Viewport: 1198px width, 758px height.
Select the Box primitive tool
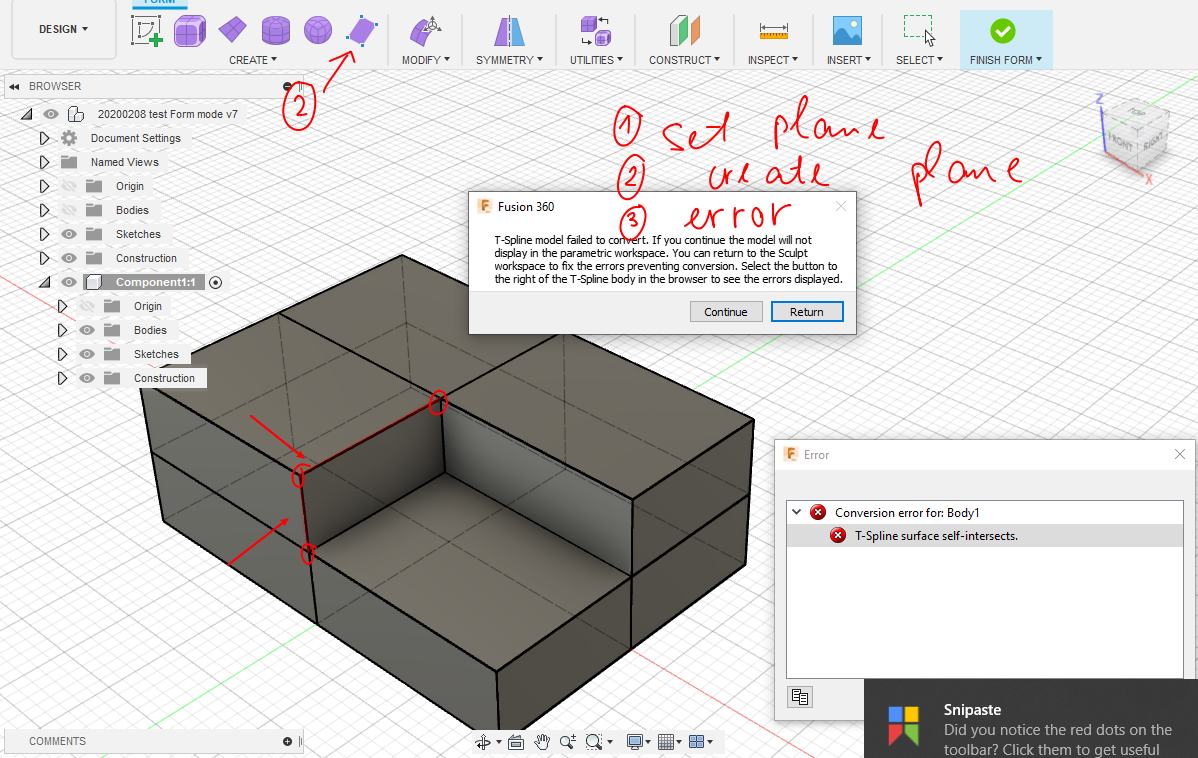coord(190,30)
